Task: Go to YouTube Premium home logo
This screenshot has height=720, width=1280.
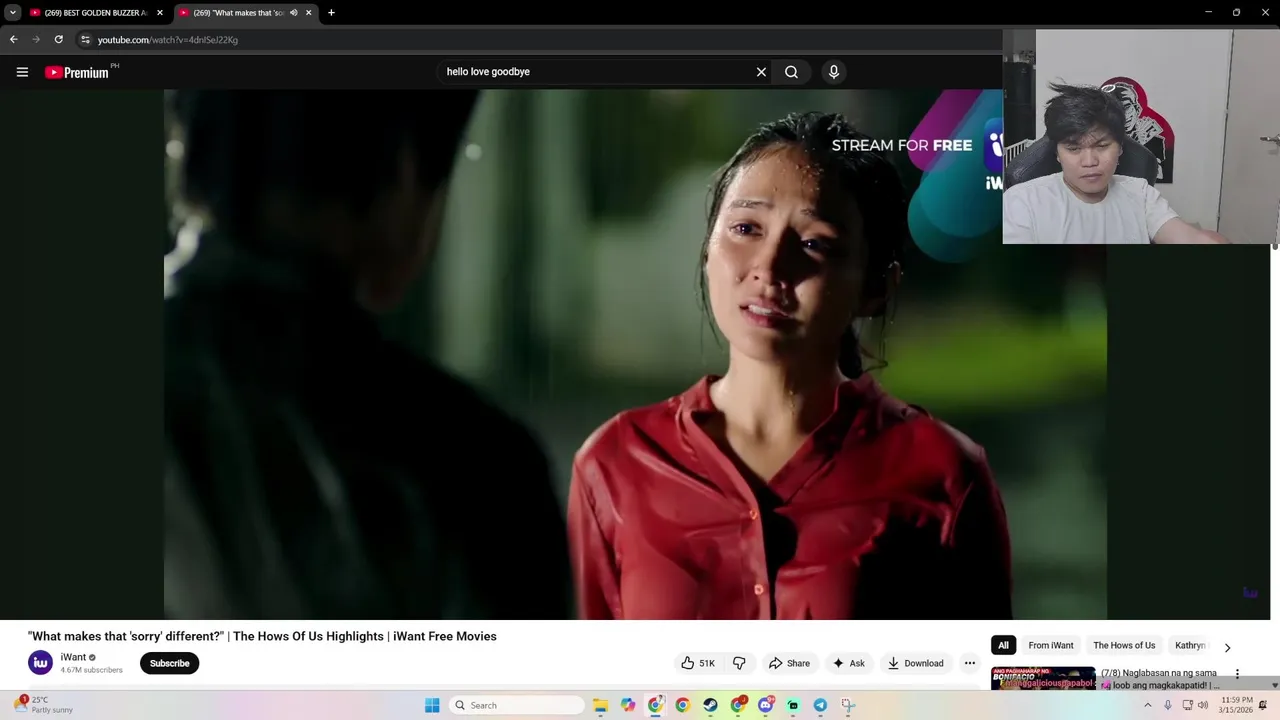Action: click(77, 72)
